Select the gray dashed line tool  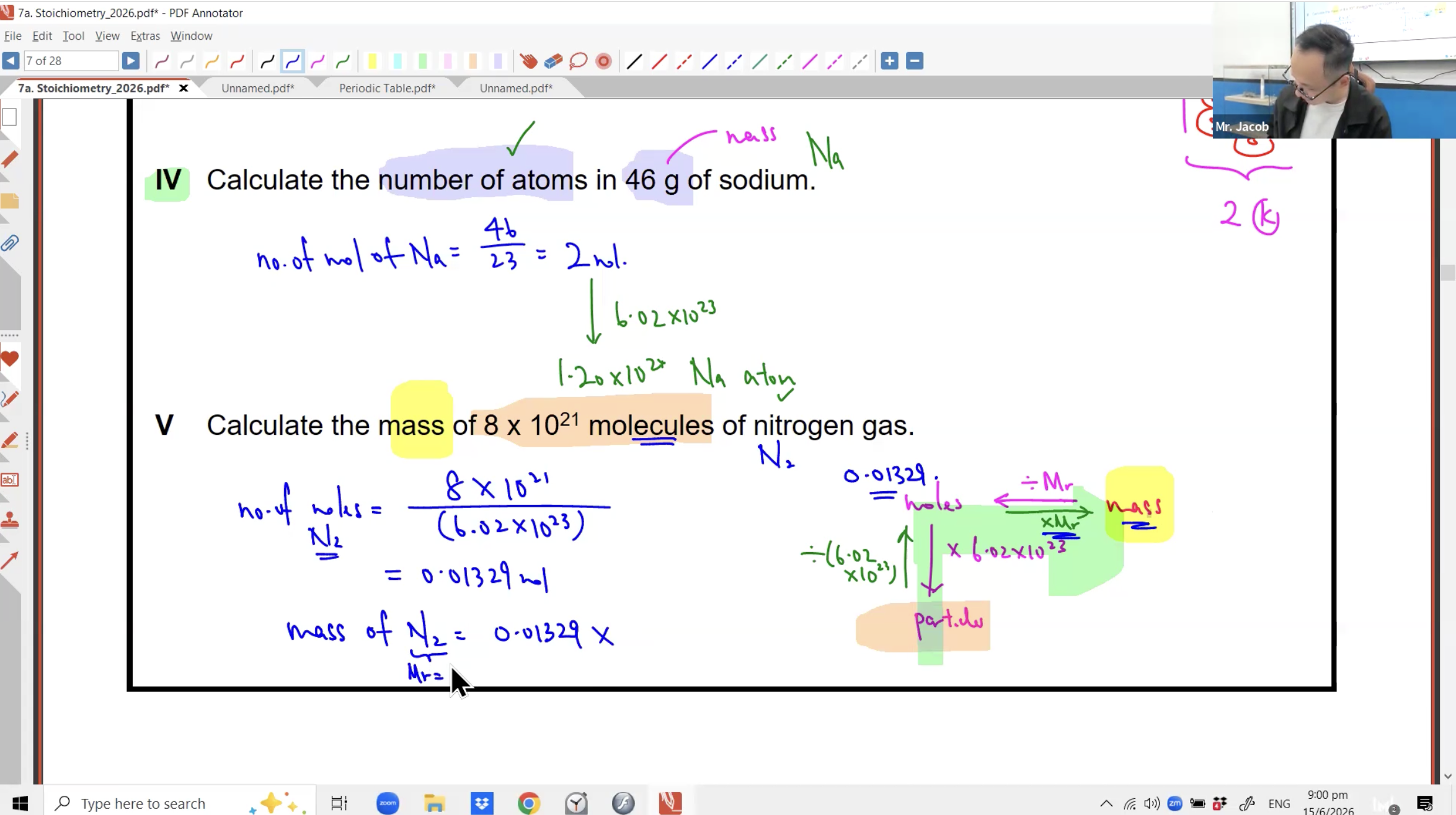tap(859, 61)
